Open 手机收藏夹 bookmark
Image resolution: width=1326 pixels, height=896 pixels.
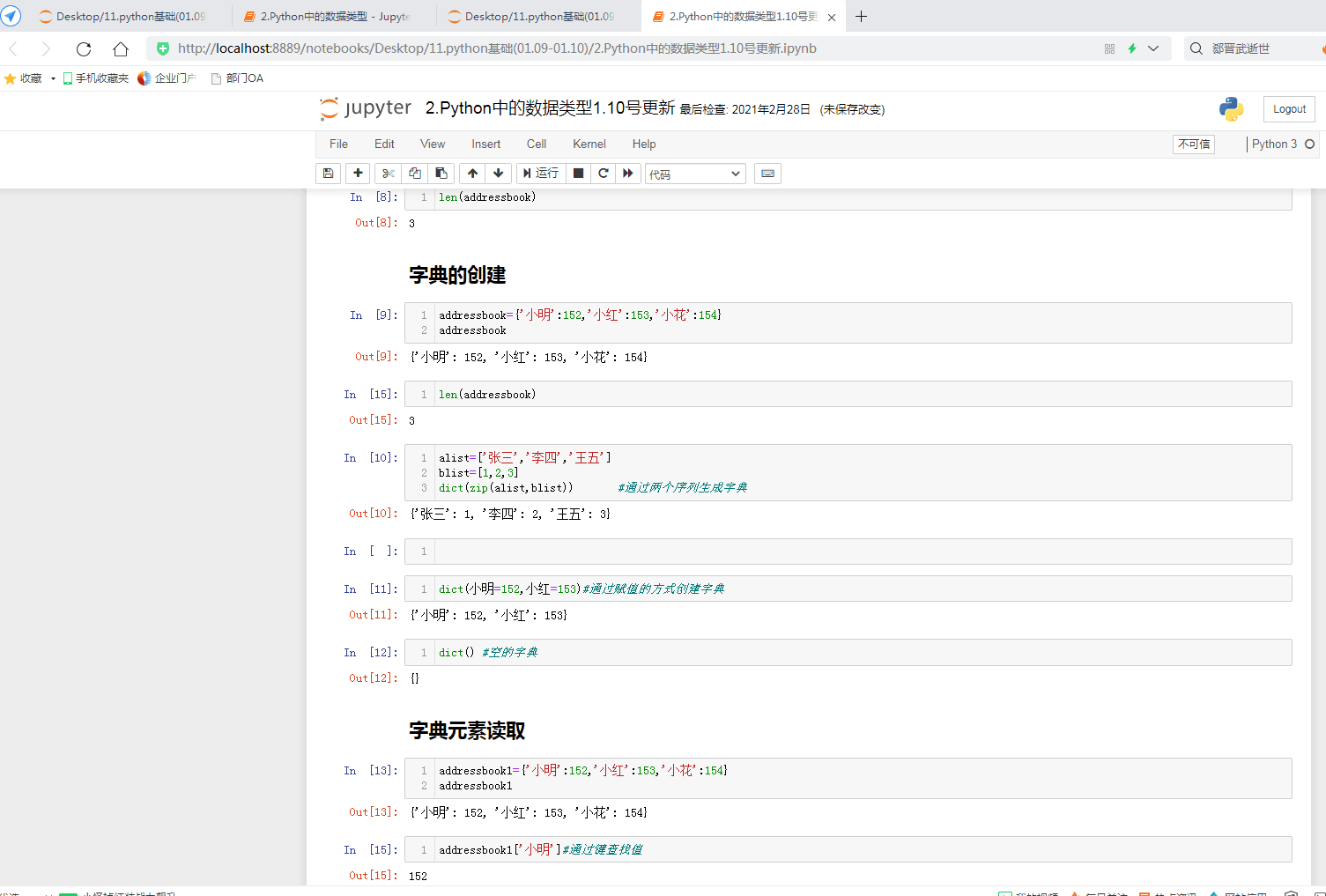(x=95, y=78)
